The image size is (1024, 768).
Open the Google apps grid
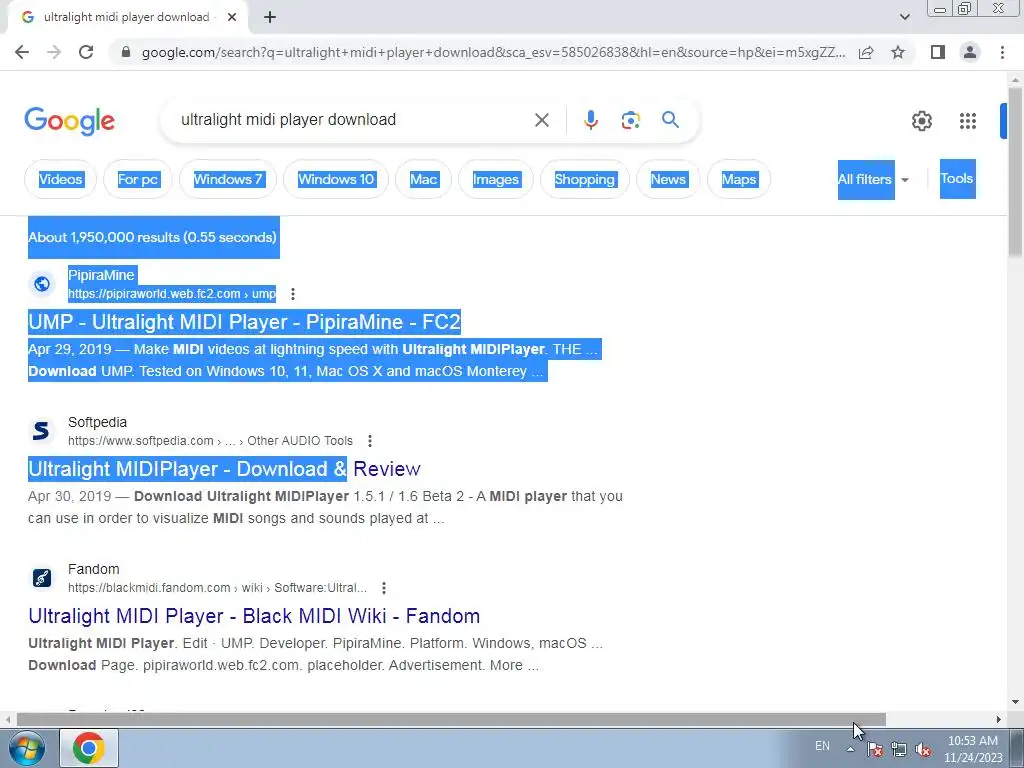pos(968,121)
